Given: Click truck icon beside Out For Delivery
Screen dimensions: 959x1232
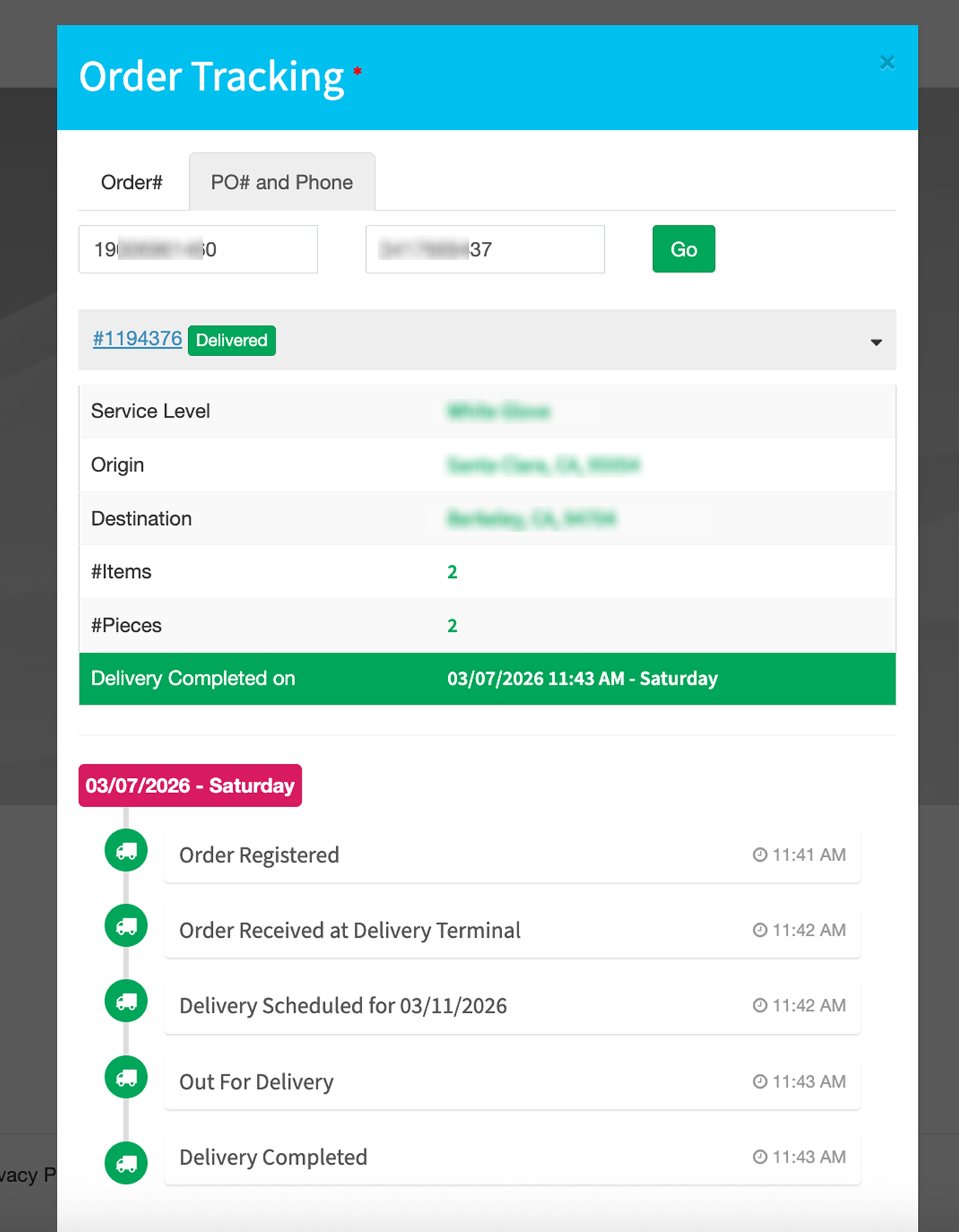Looking at the screenshot, I should (126, 1077).
